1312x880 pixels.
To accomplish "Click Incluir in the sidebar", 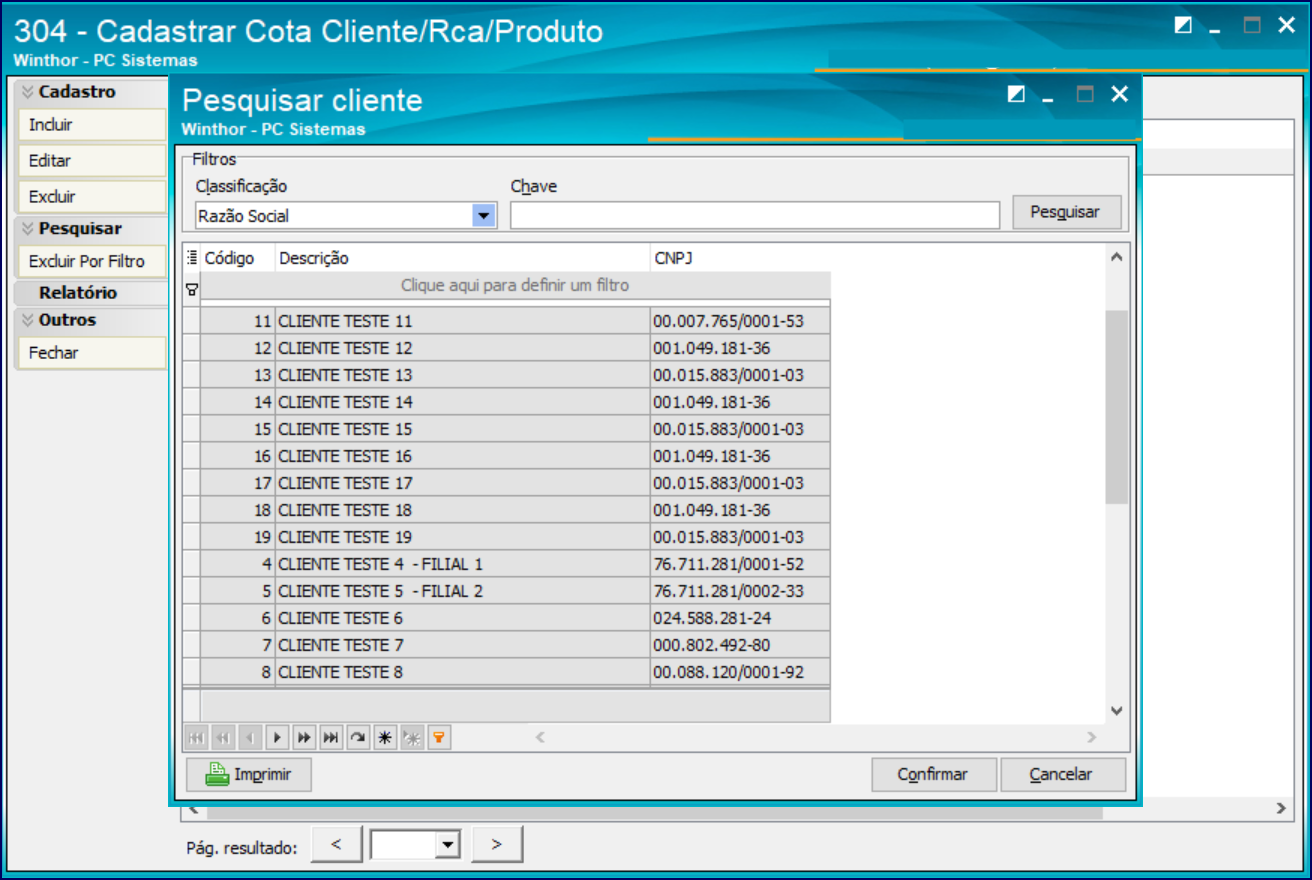I will [x=91, y=125].
